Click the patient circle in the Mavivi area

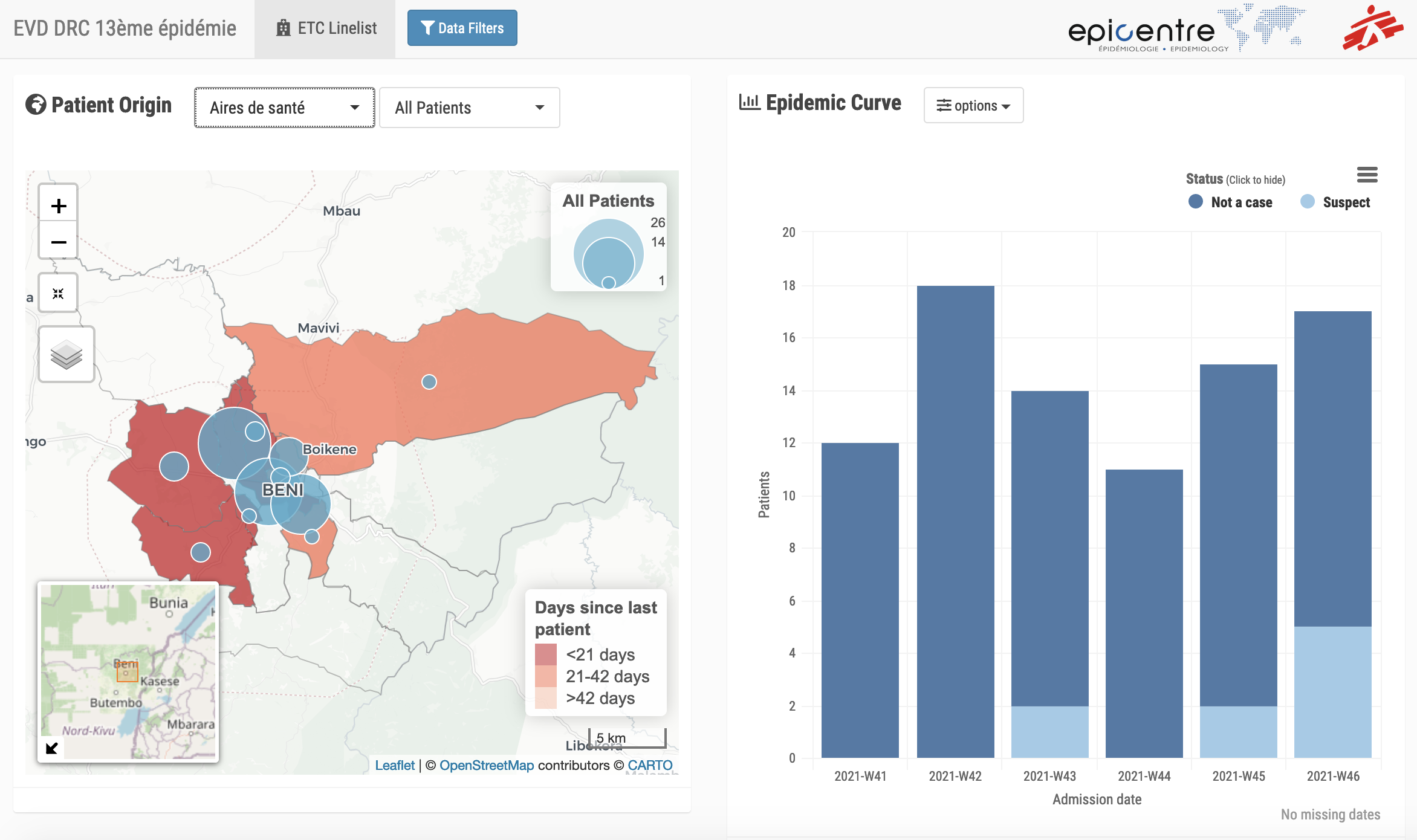tap(429, 382)
